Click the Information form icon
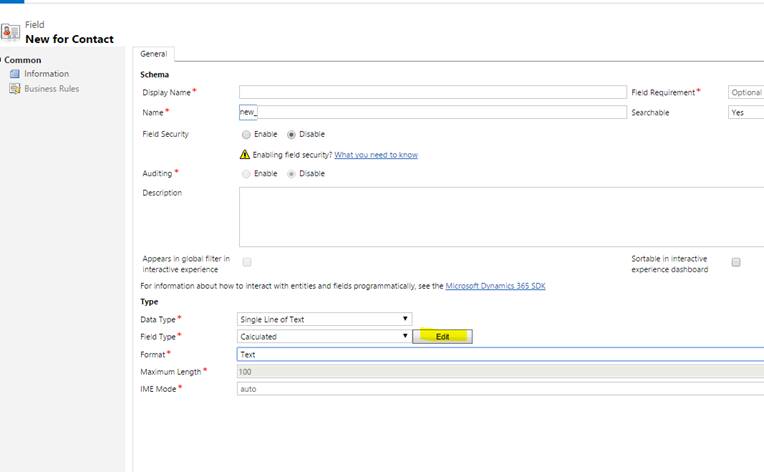This screenshot has height=472, width=764. [15, 74]
